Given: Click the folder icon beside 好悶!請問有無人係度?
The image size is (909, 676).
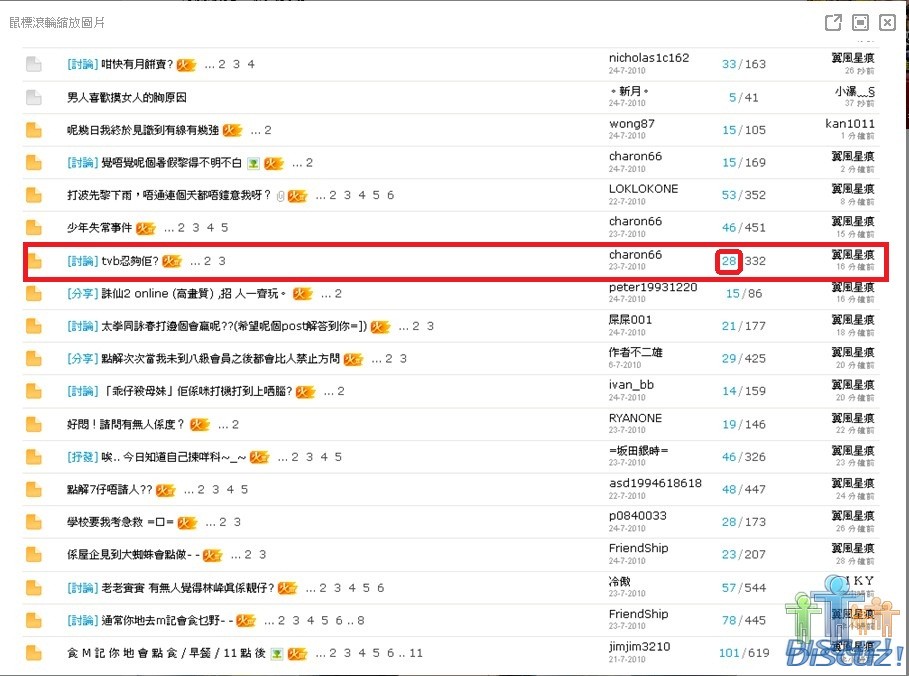Looking at the screenshot, I should [34, 424].
